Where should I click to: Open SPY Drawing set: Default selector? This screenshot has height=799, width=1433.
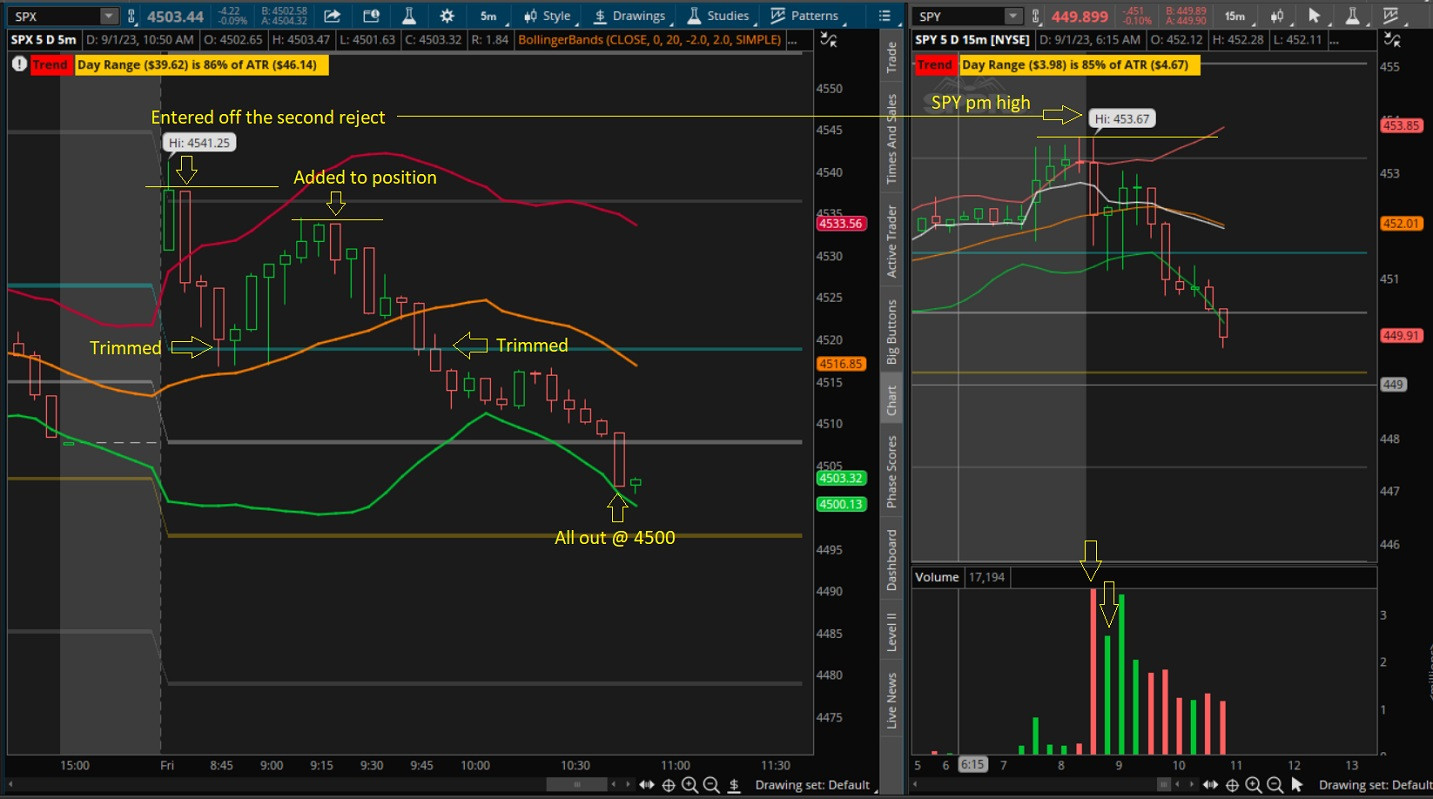(1375, 785)
